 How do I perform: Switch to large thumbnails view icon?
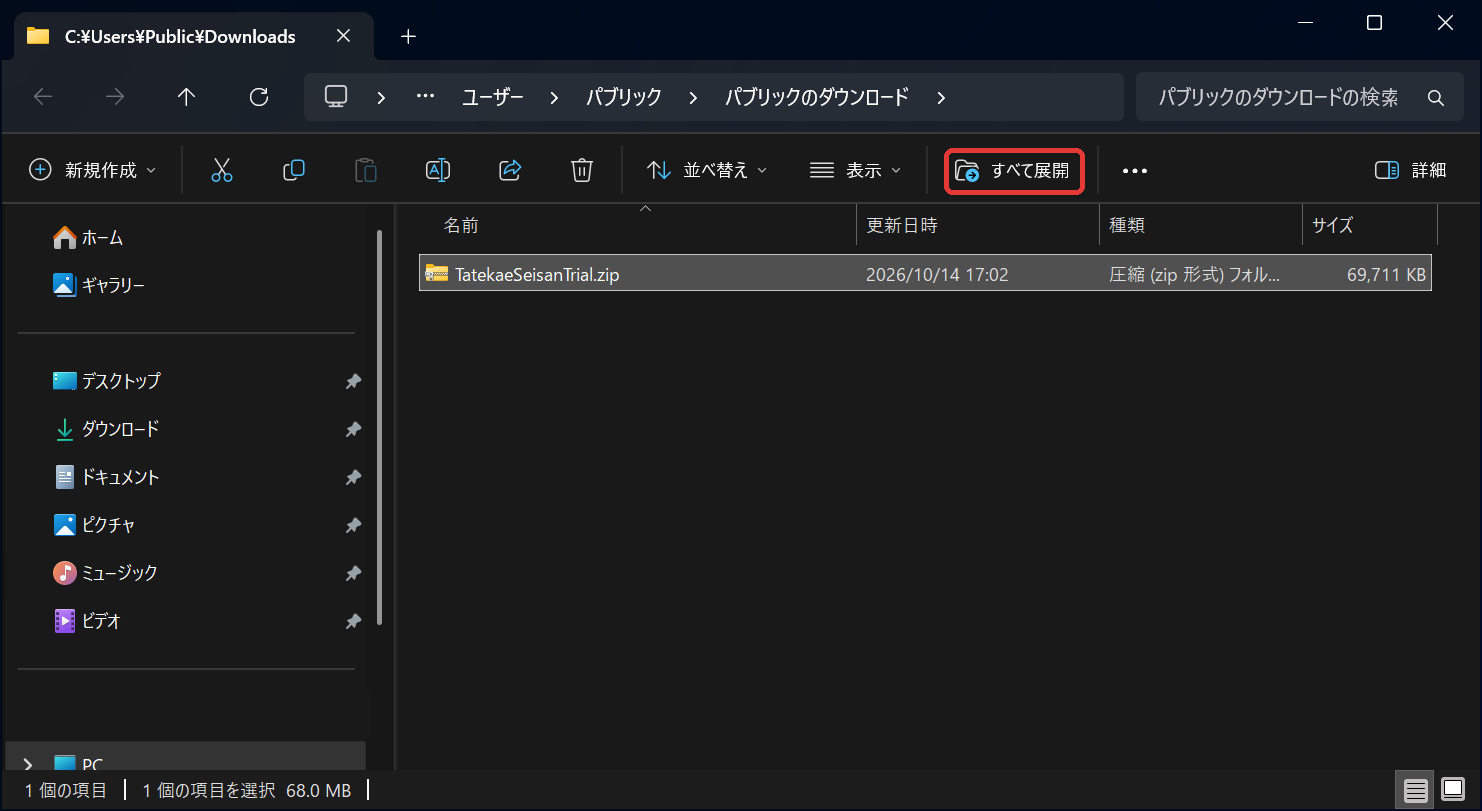(1453, 790)
